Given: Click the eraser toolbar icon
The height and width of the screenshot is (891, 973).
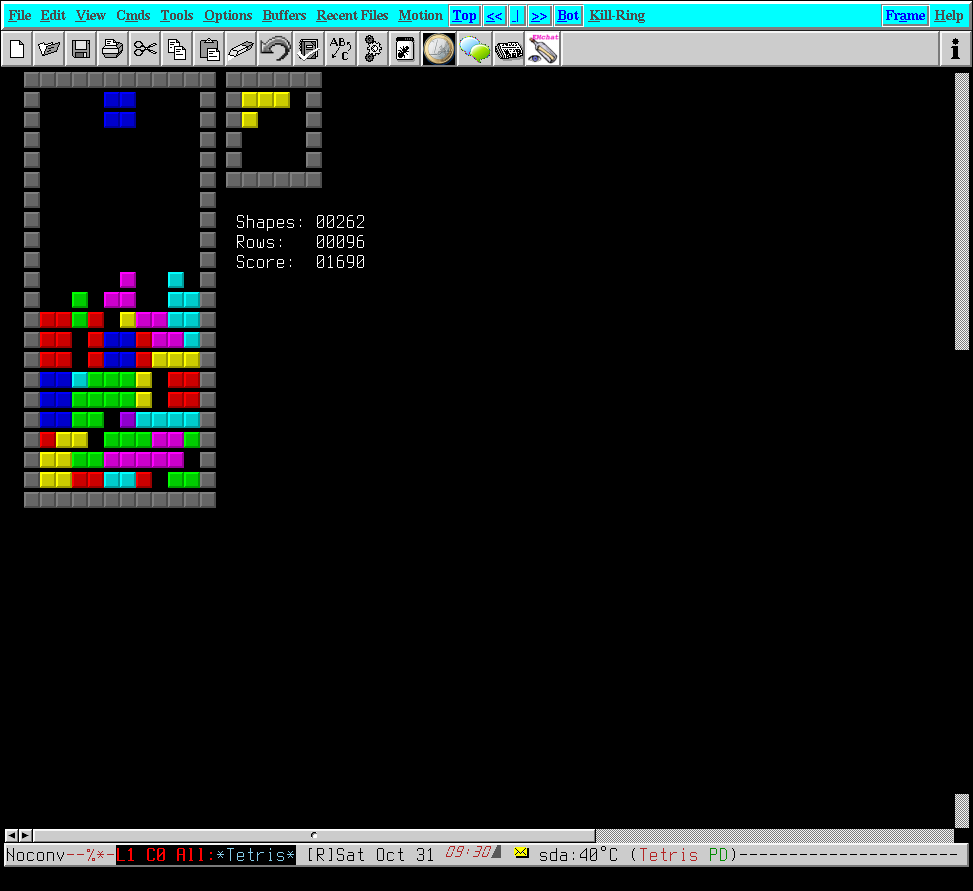Looking at the screenshot, I should pyautogui.click(x=241, y=49).
